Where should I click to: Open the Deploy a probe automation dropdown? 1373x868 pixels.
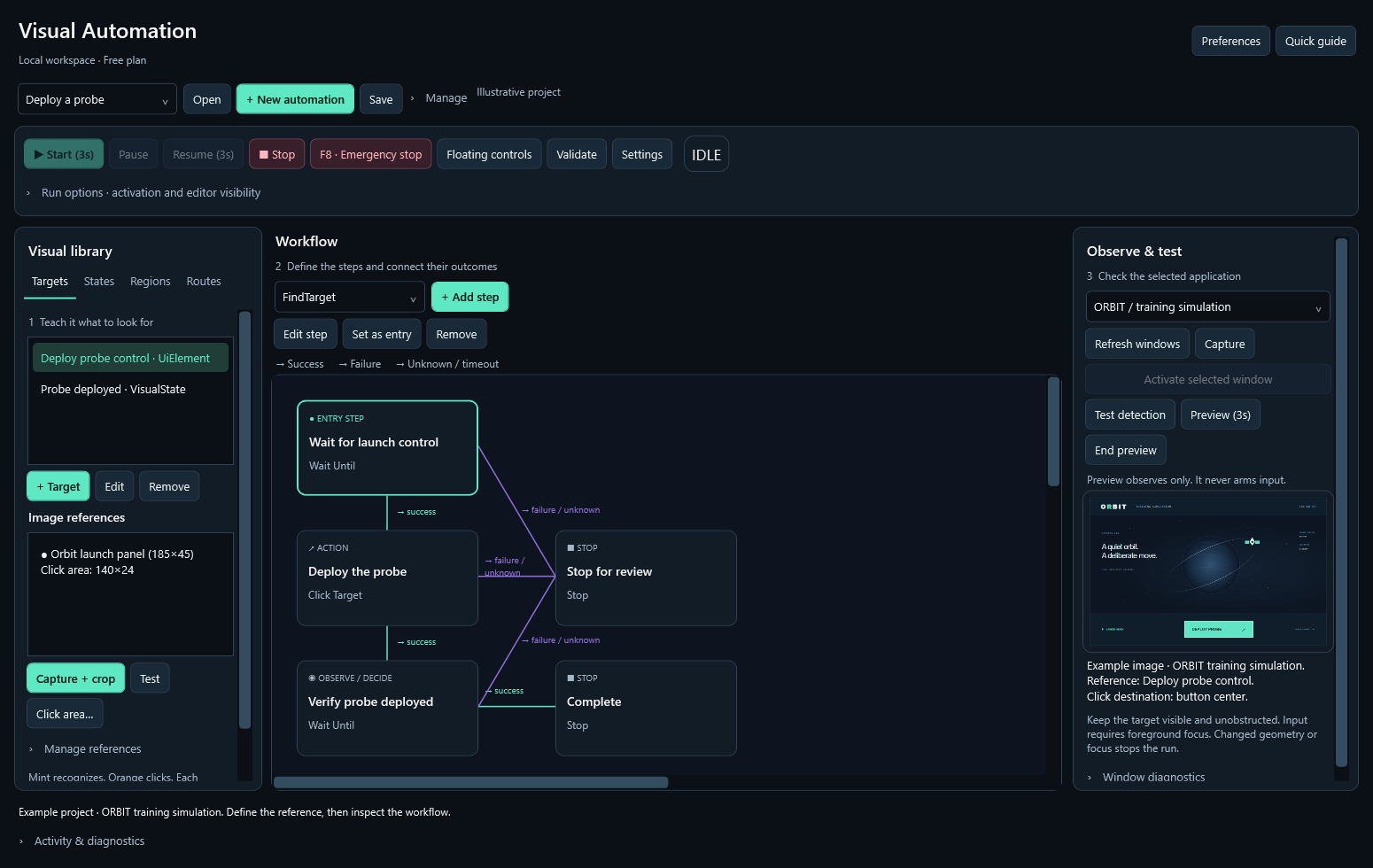coord(97,99)
